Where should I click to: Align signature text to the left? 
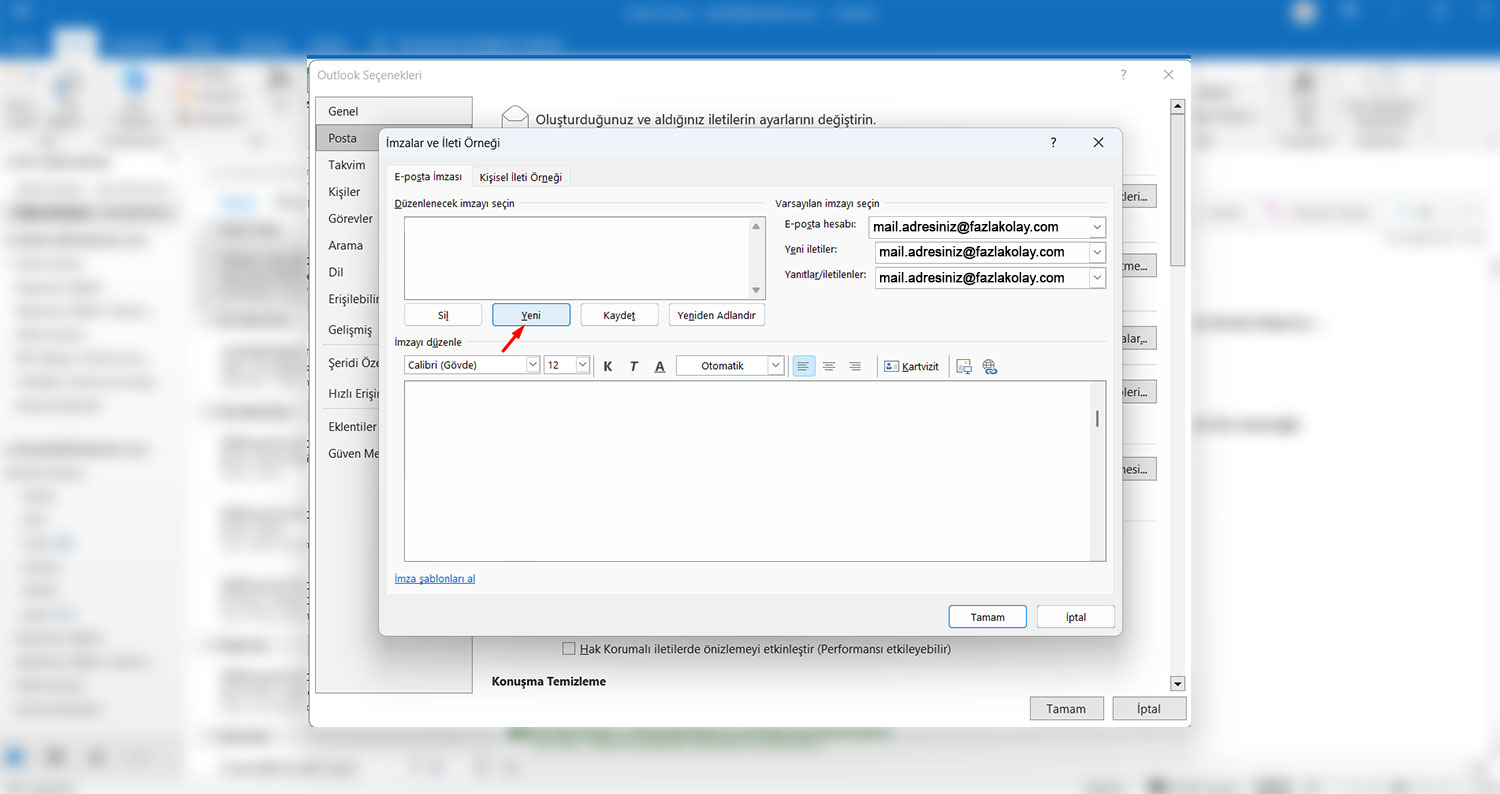tap(803, 367)
